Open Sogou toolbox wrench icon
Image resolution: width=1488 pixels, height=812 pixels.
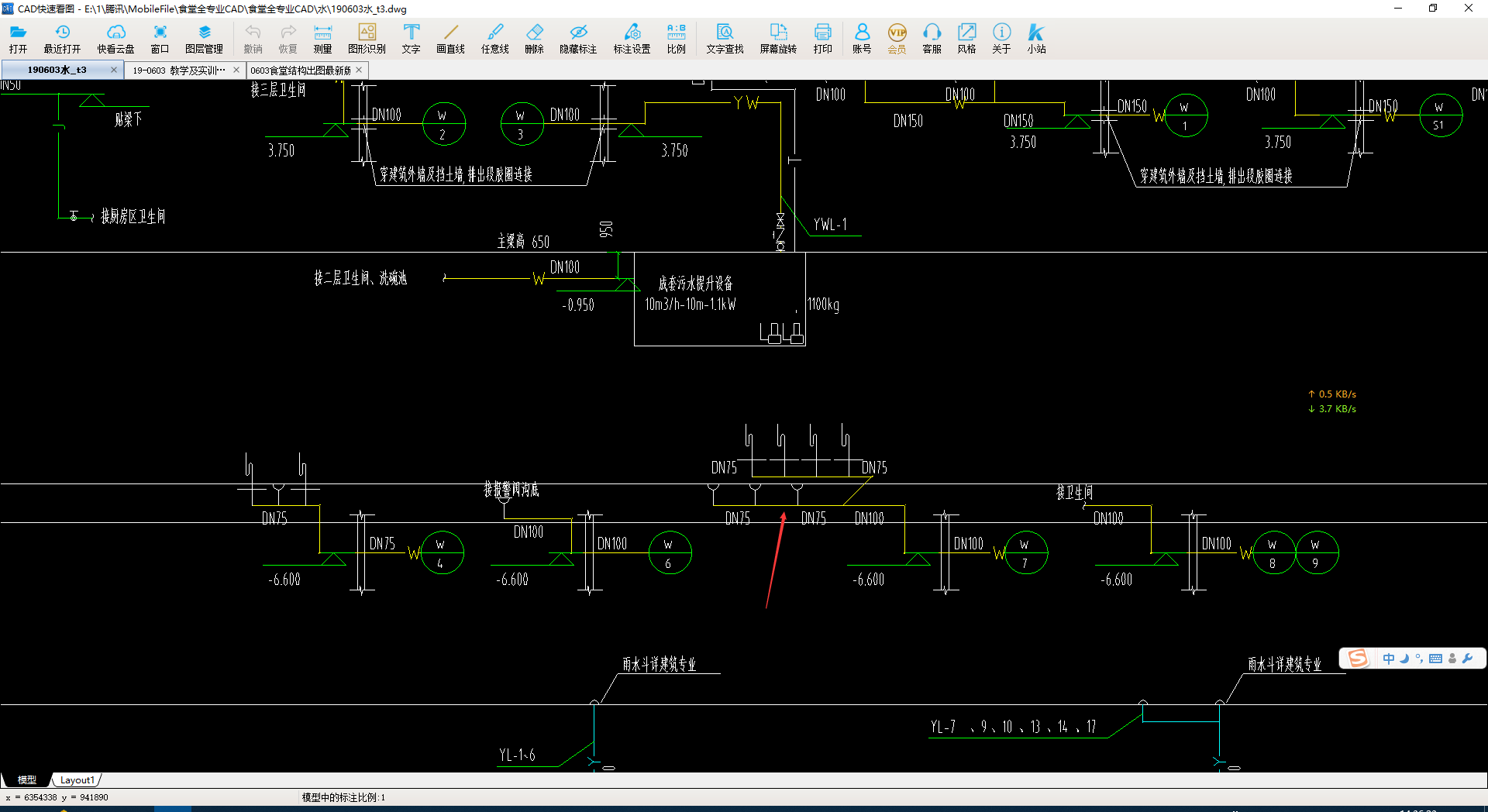click(x=1467, y=659)
